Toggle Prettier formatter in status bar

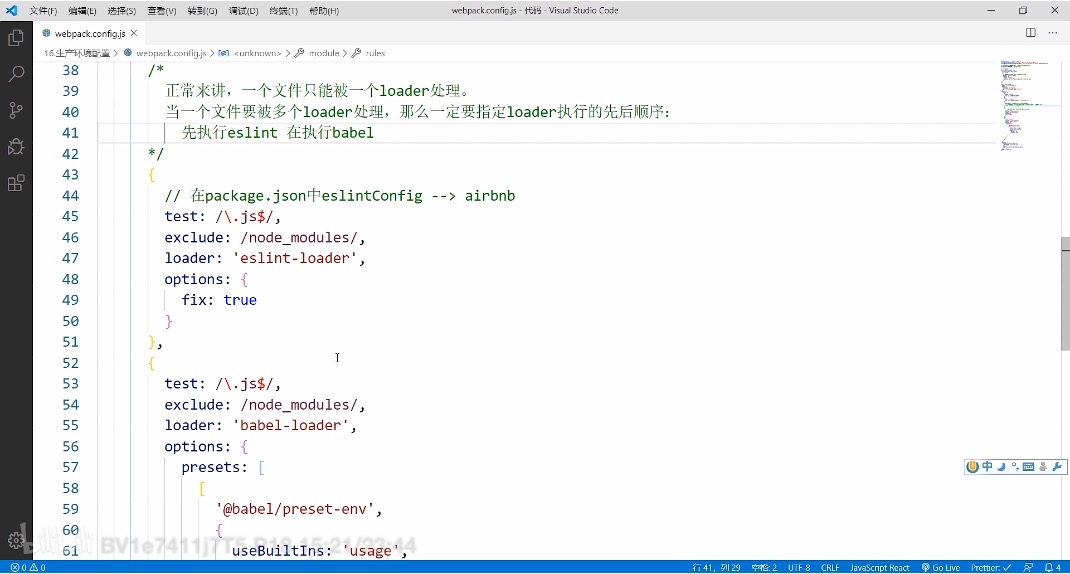click(991, 567)
